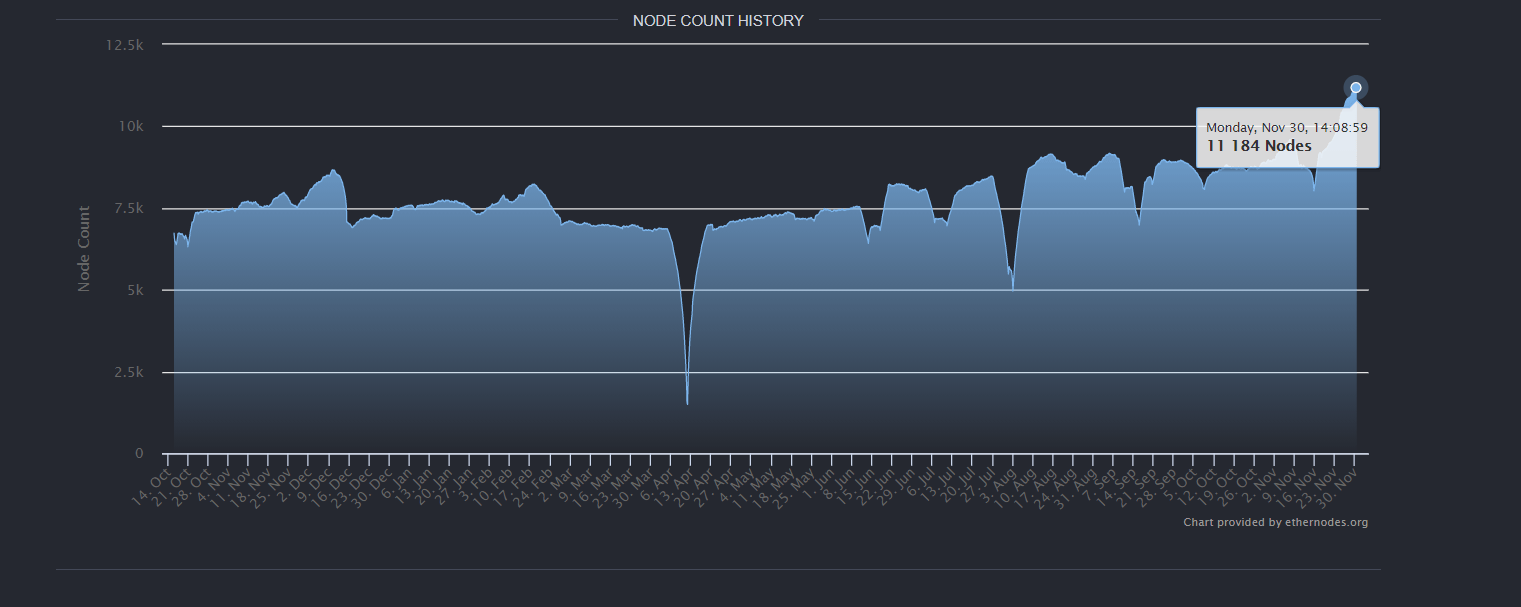
Task: Click the highlighted data point marker on the chart line
Action: click(1356, 88)
